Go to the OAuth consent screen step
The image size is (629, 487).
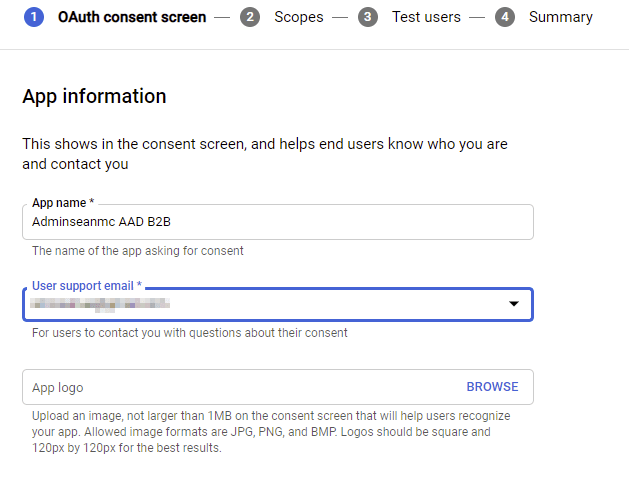pyautogui.click(x=131, y=17)
